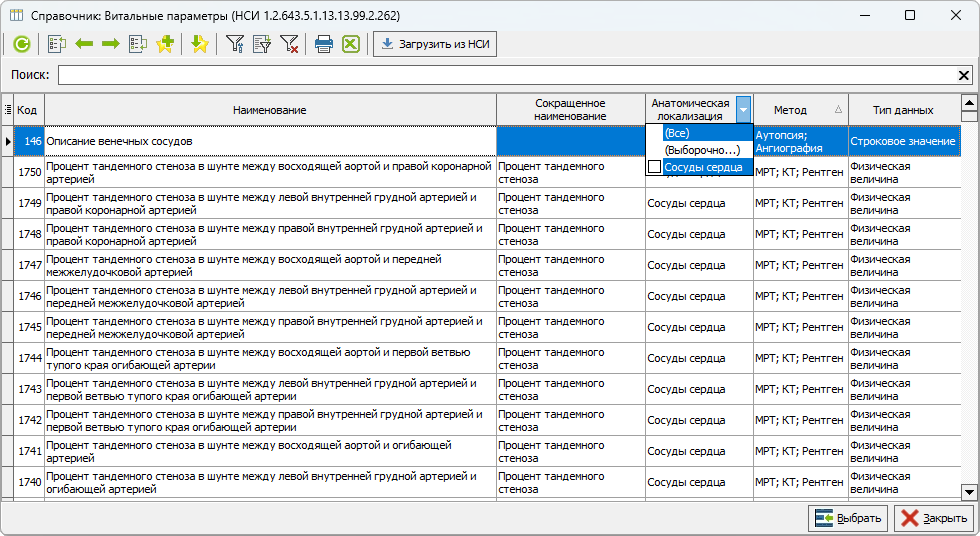Click Процент тандемного стеноза short name in row 1747
The height and width of the screenshot is (536, 980).
[x=571, y=266]
